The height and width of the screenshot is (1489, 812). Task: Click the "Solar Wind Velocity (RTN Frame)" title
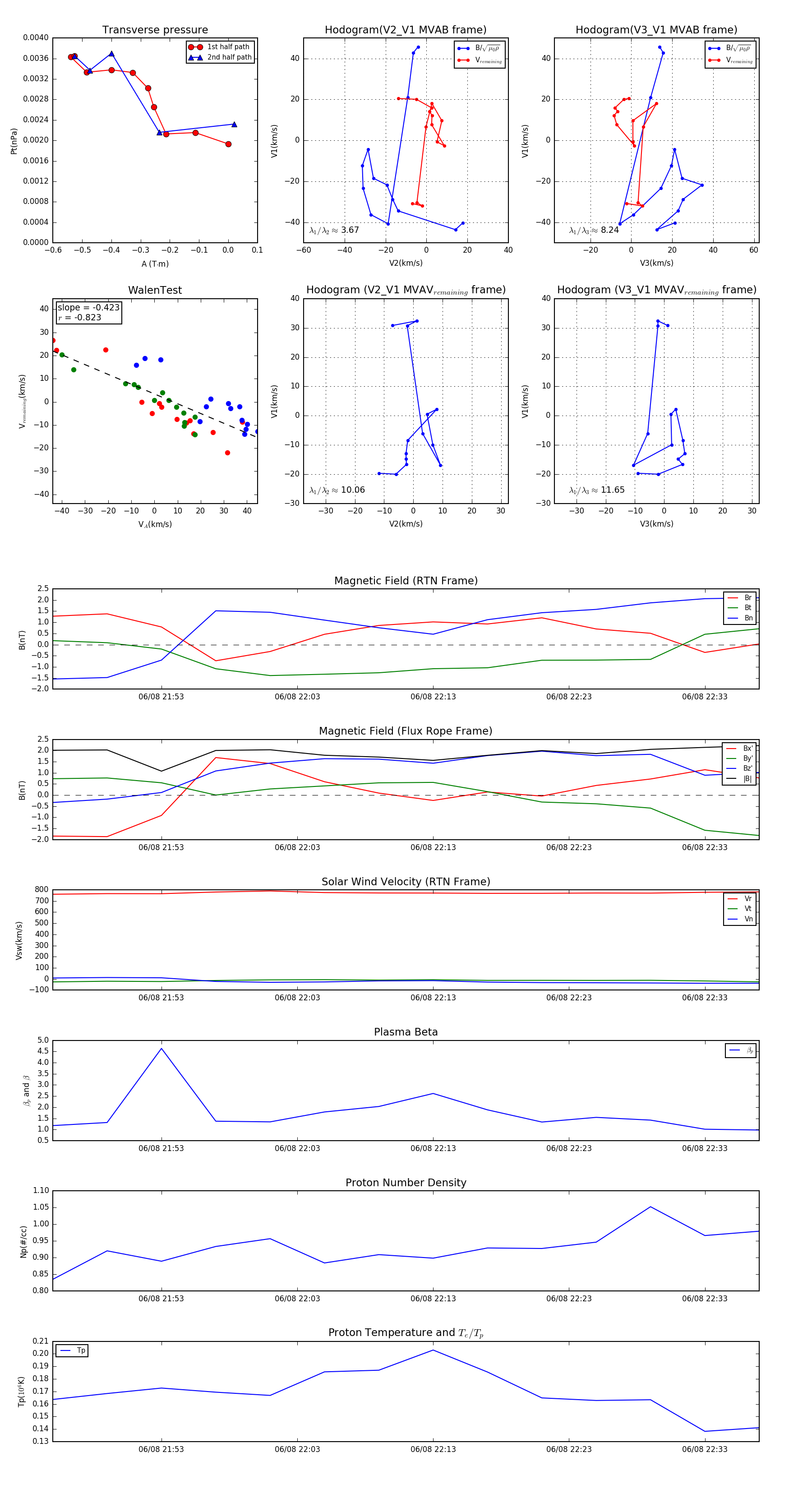click(x=406, y=882)
